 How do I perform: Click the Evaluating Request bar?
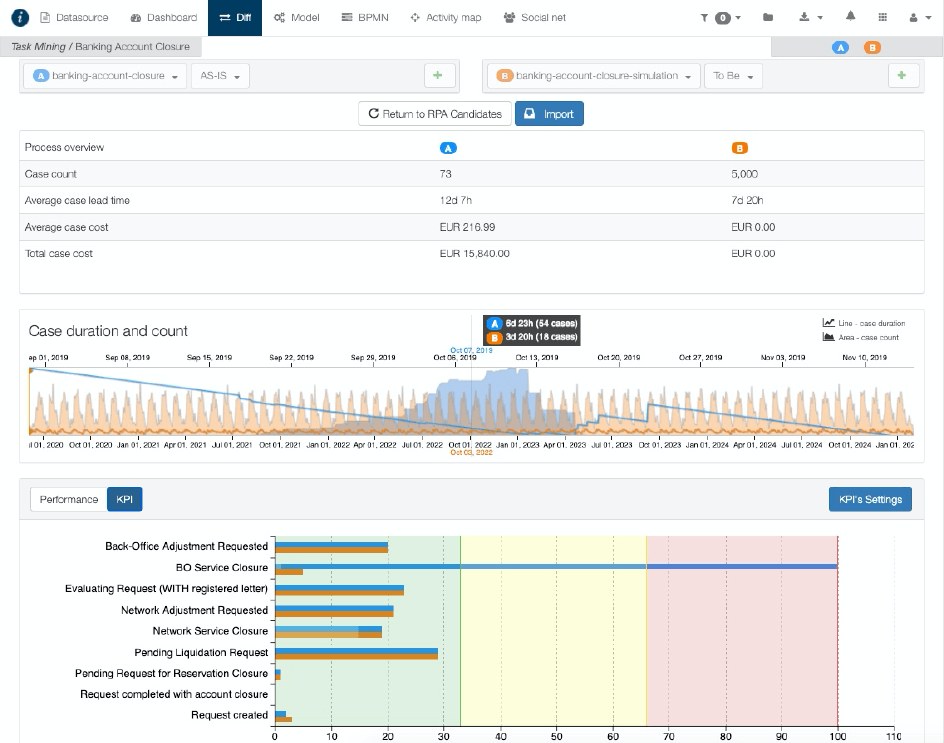[340, 590]
